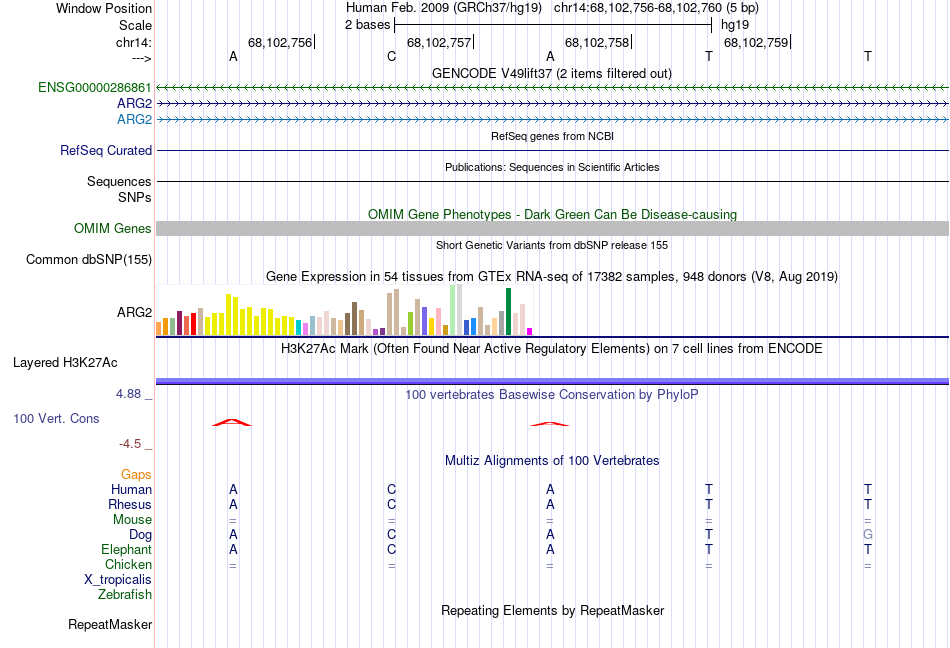This screenshot has width=950, height=648.
Task: Click the C base in ruler sequence
Action: [391, 57]
